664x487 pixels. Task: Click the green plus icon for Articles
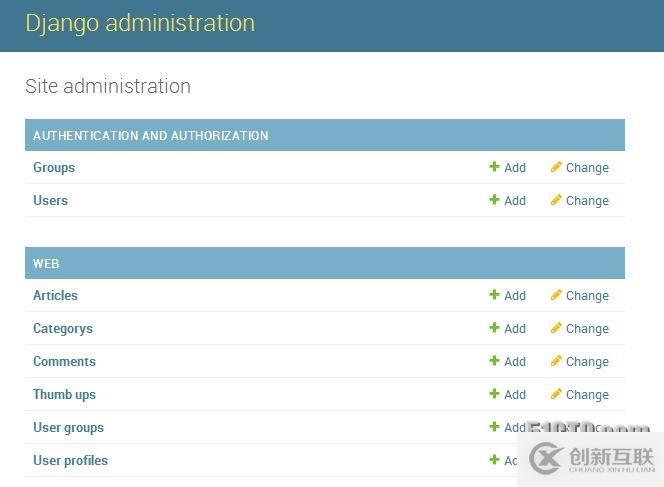click(494, 294)
